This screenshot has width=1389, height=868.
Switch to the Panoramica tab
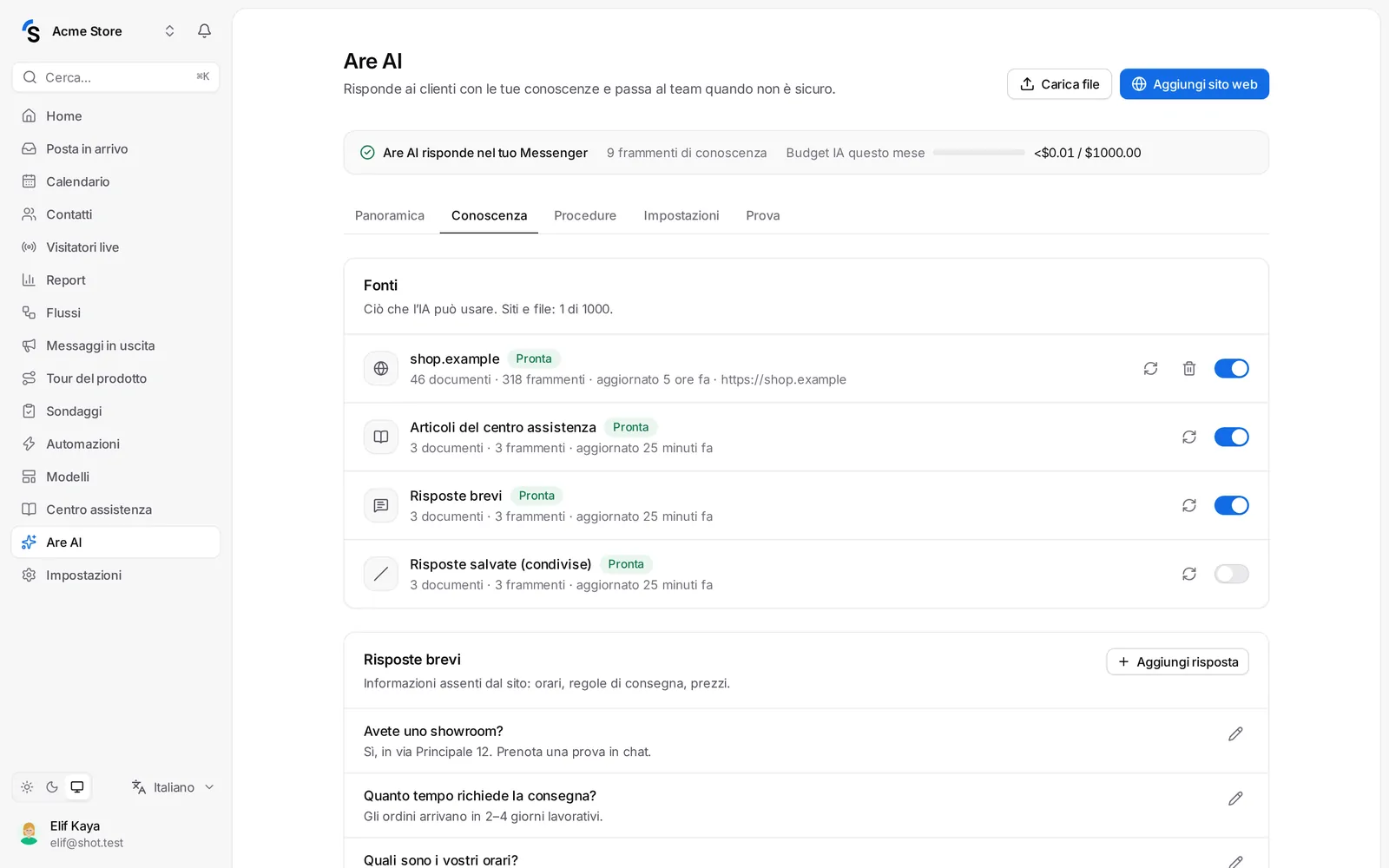click(390, 216)
